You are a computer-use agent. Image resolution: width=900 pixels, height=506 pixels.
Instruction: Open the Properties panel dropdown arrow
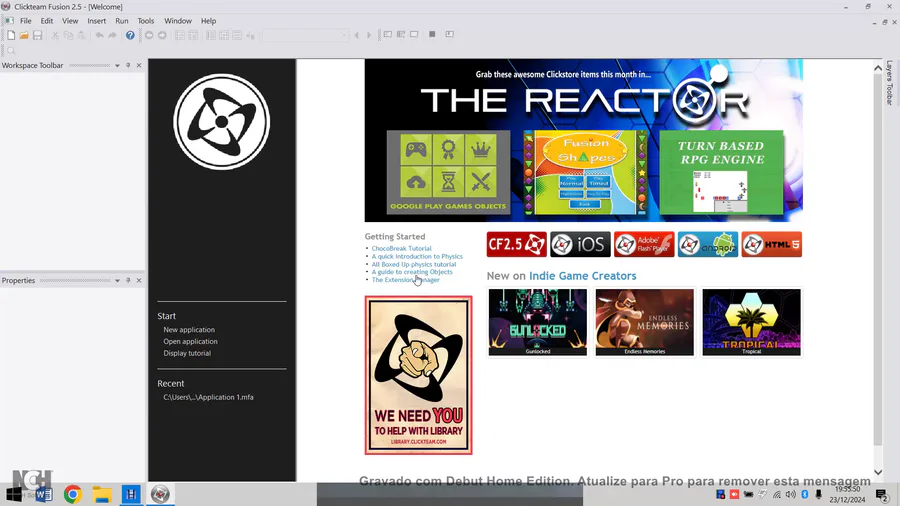click(x=117, y=281)
